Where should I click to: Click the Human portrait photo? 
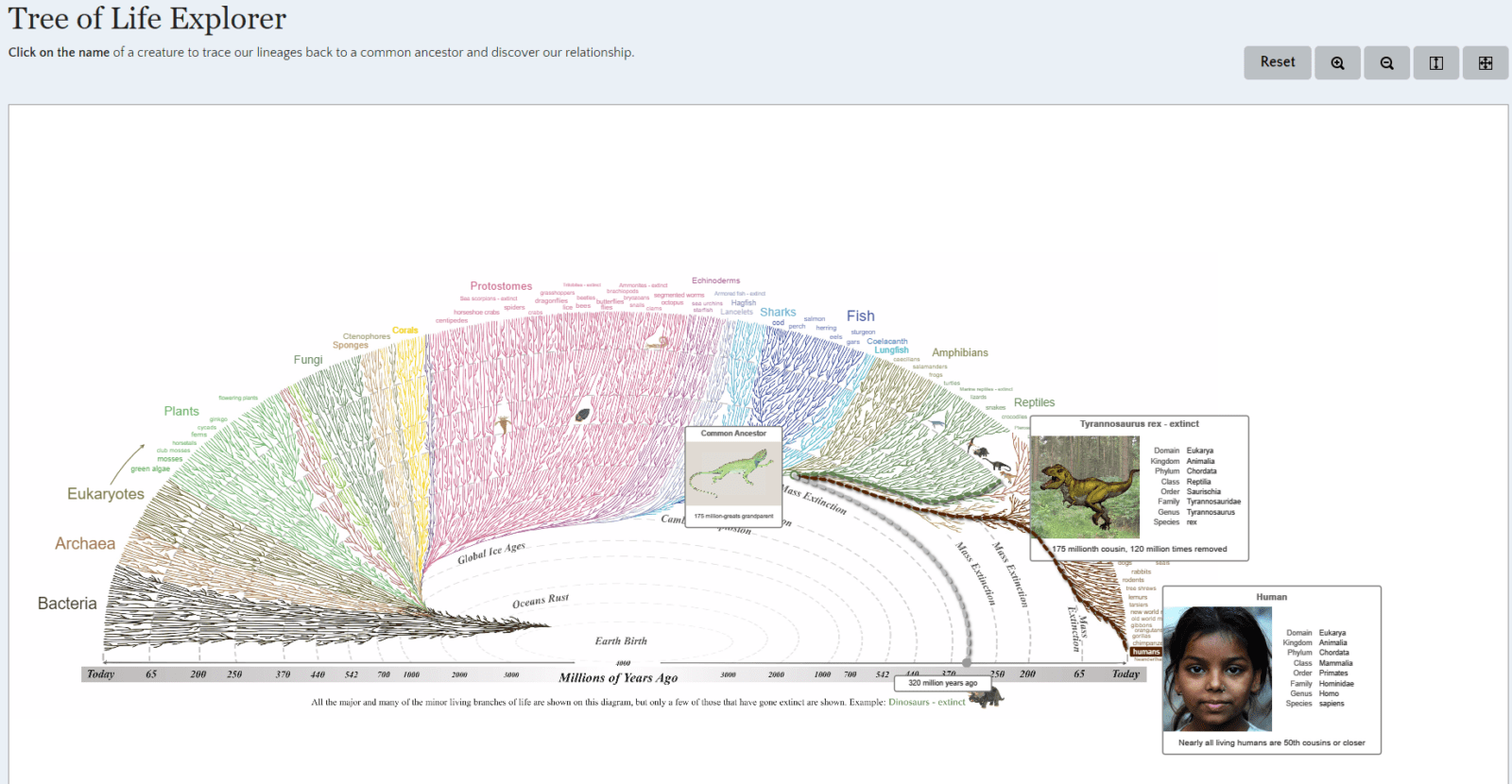1217,669
